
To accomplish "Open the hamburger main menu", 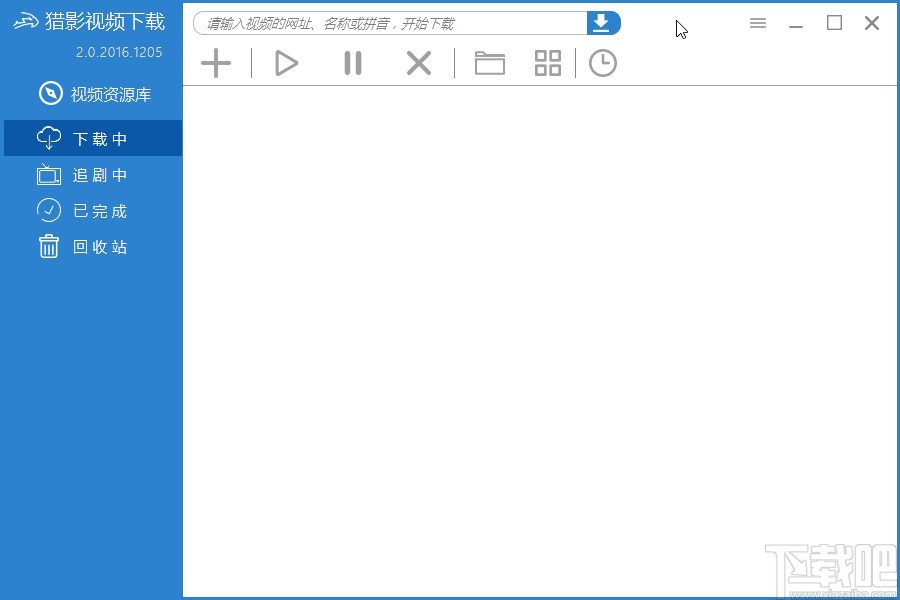I will click(758, 23).
